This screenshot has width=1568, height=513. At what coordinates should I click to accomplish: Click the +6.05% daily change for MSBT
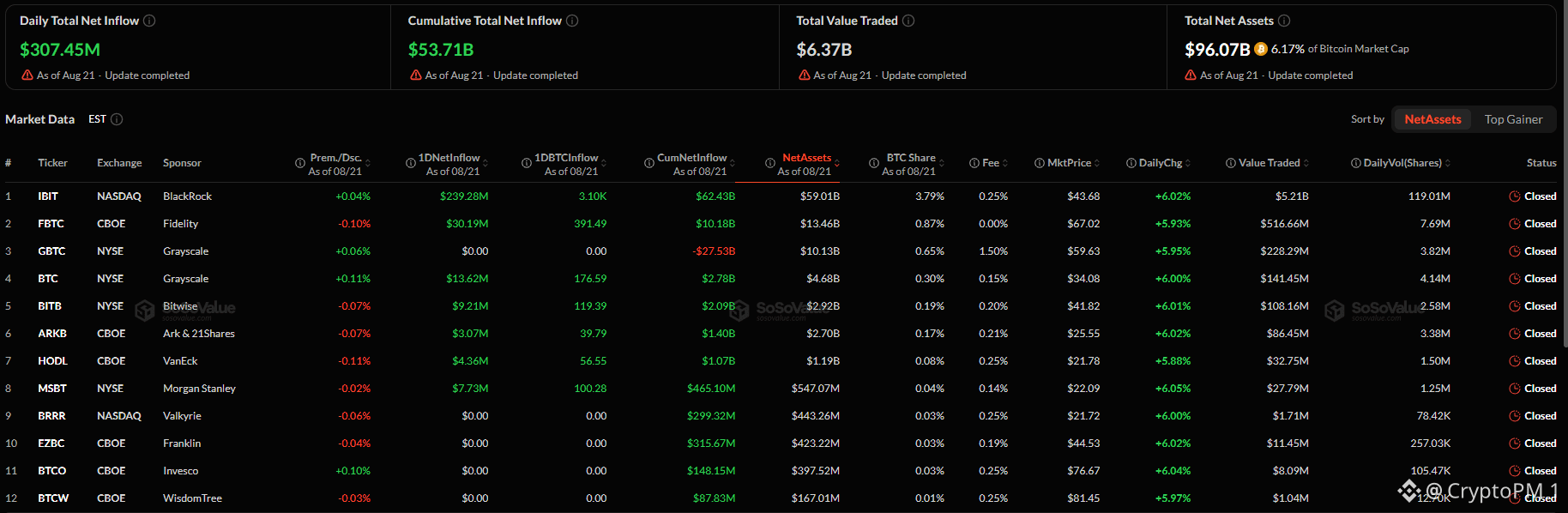[x=1173, y=389]
